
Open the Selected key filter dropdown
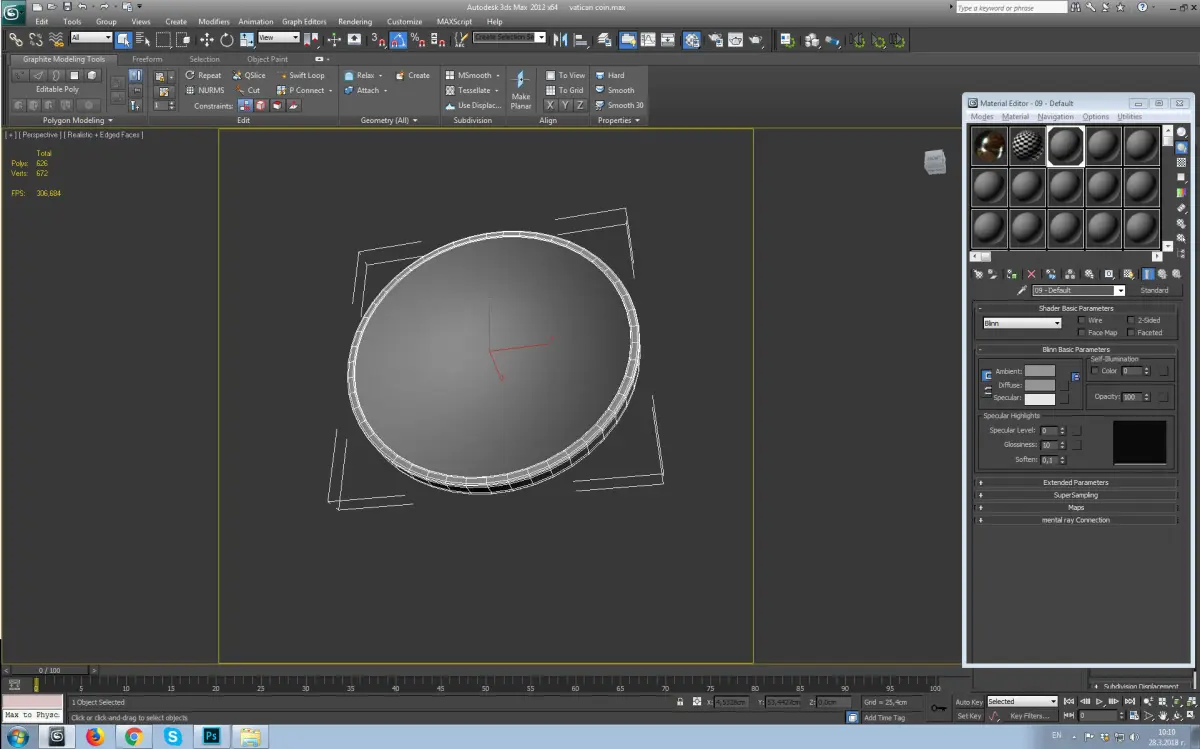pos(1022,702)
